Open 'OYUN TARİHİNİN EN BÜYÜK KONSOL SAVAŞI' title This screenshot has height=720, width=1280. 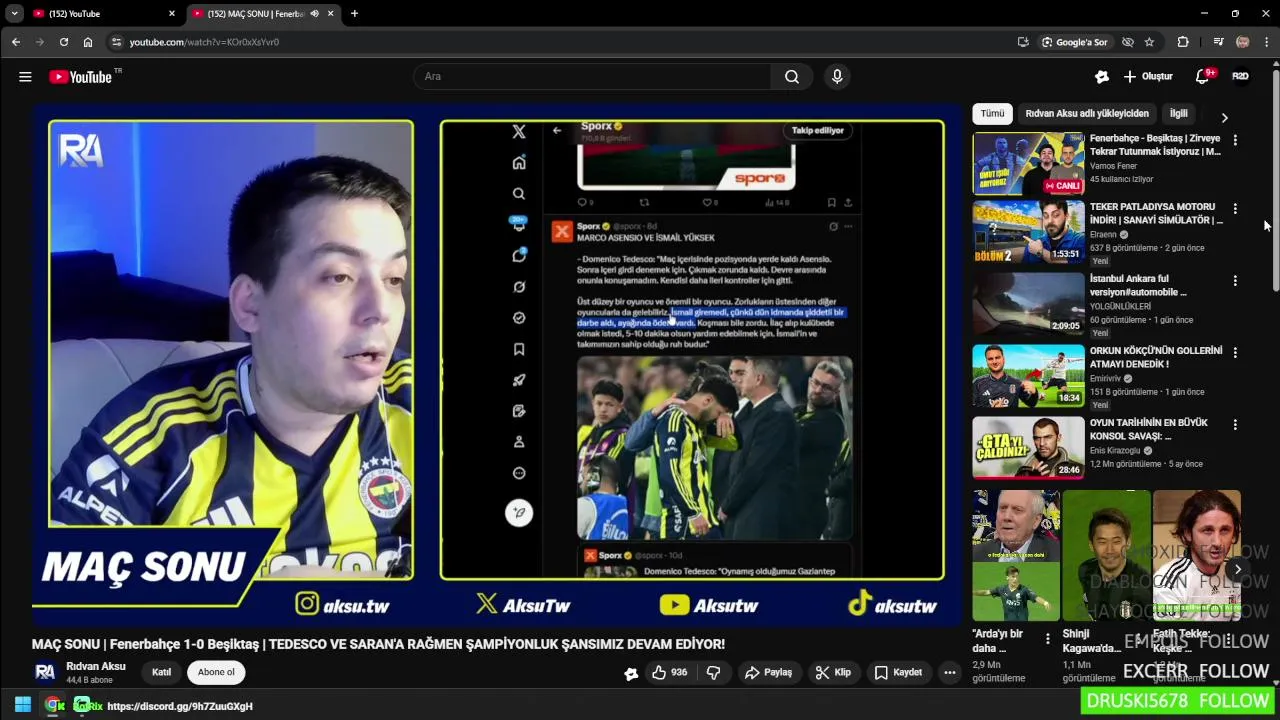point(1149,430)
